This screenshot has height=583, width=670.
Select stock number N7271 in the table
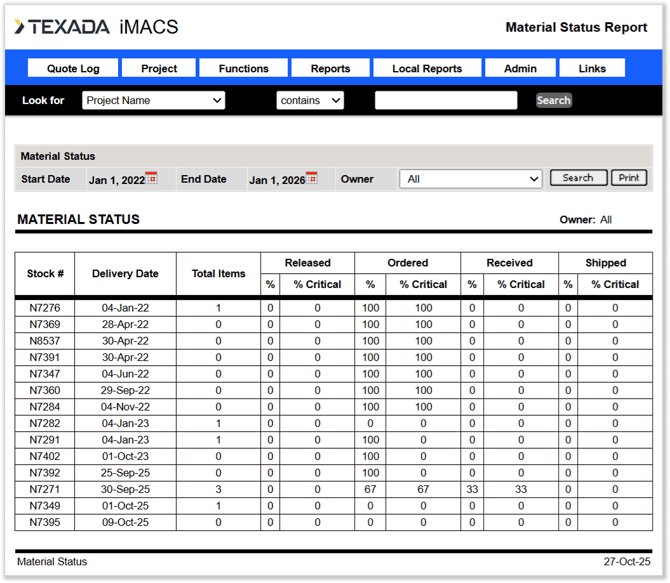(45, 489)
